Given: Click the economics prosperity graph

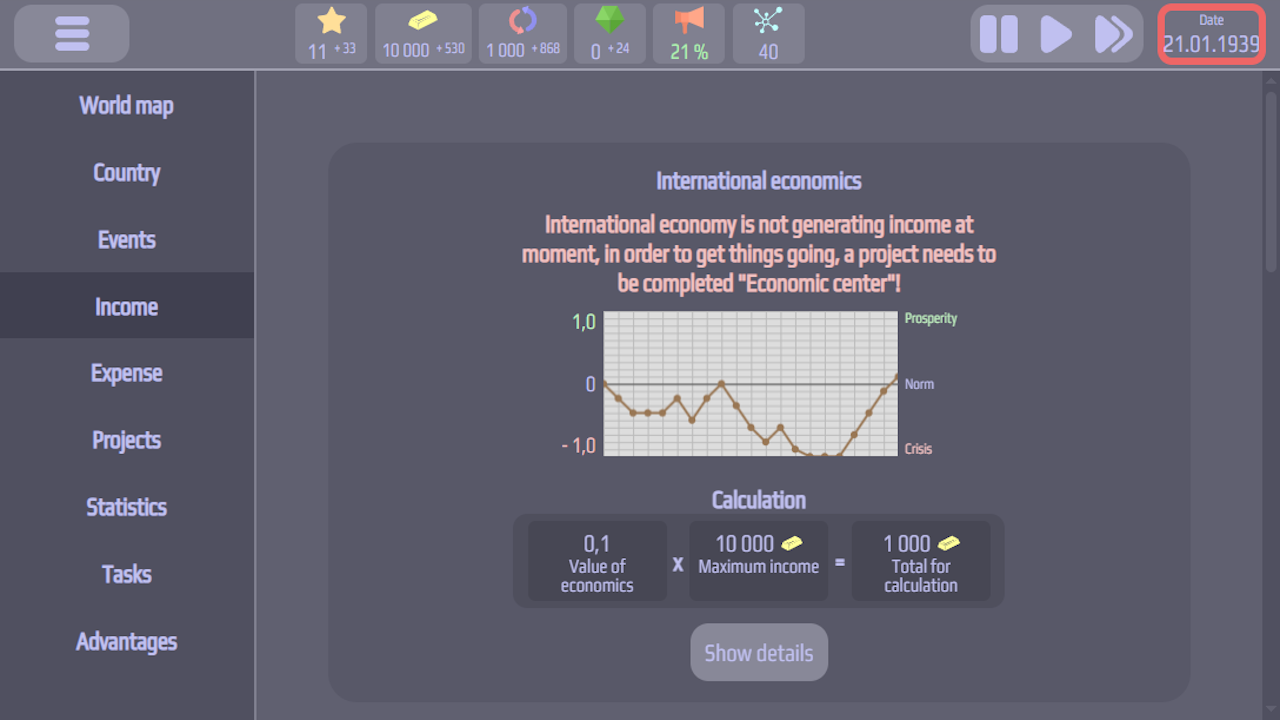Looking at the screenshot, I should (x=750, y=385).
